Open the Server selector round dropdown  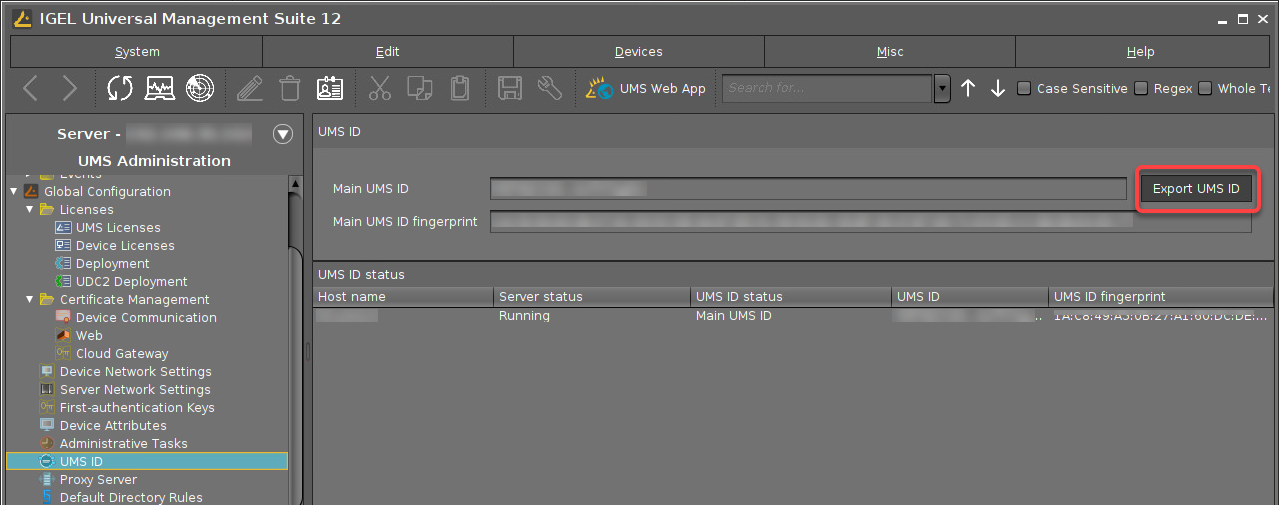[283, 134]
